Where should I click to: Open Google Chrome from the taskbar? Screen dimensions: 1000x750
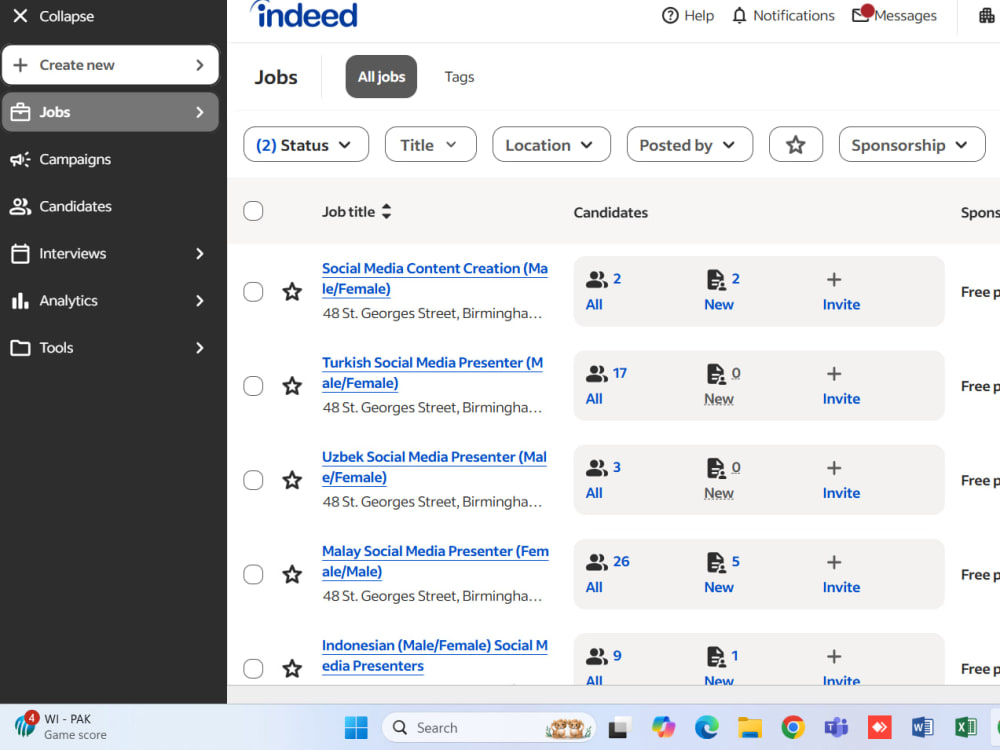tap(793, 728)
